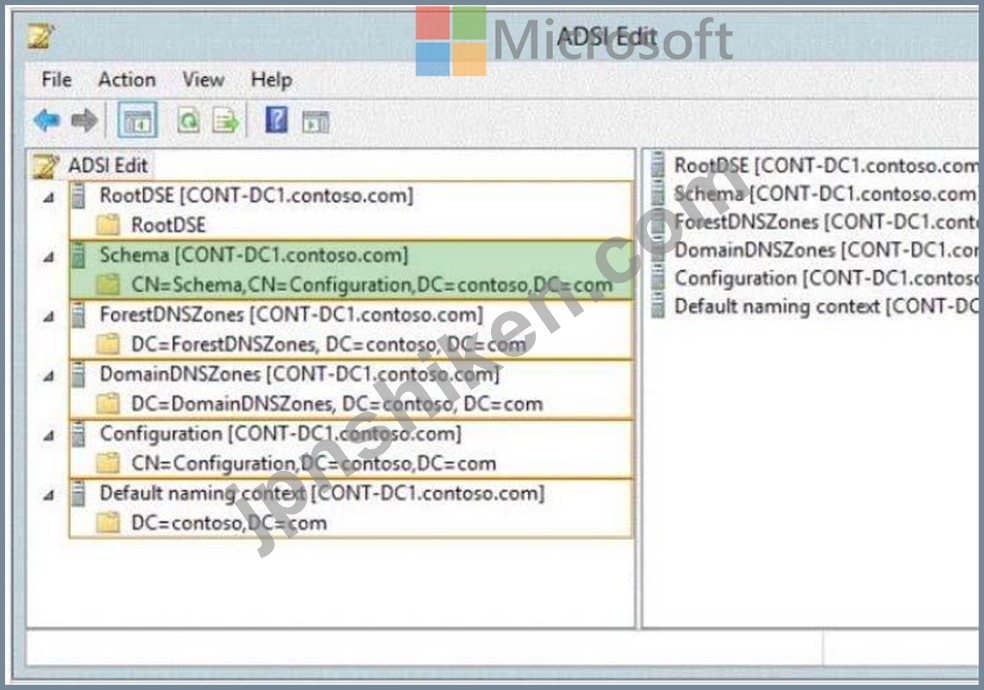Toggle the Show/Hide Action Pane toolbar icon
Viewport: 984px width, 690px height.
coord(315,121)
